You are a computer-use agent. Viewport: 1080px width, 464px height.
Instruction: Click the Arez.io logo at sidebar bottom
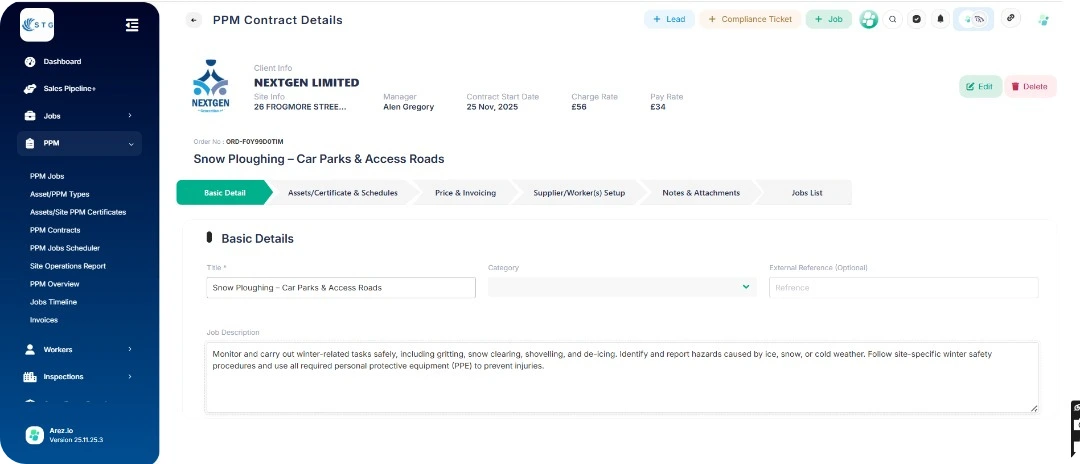click(x=34, y=435)
